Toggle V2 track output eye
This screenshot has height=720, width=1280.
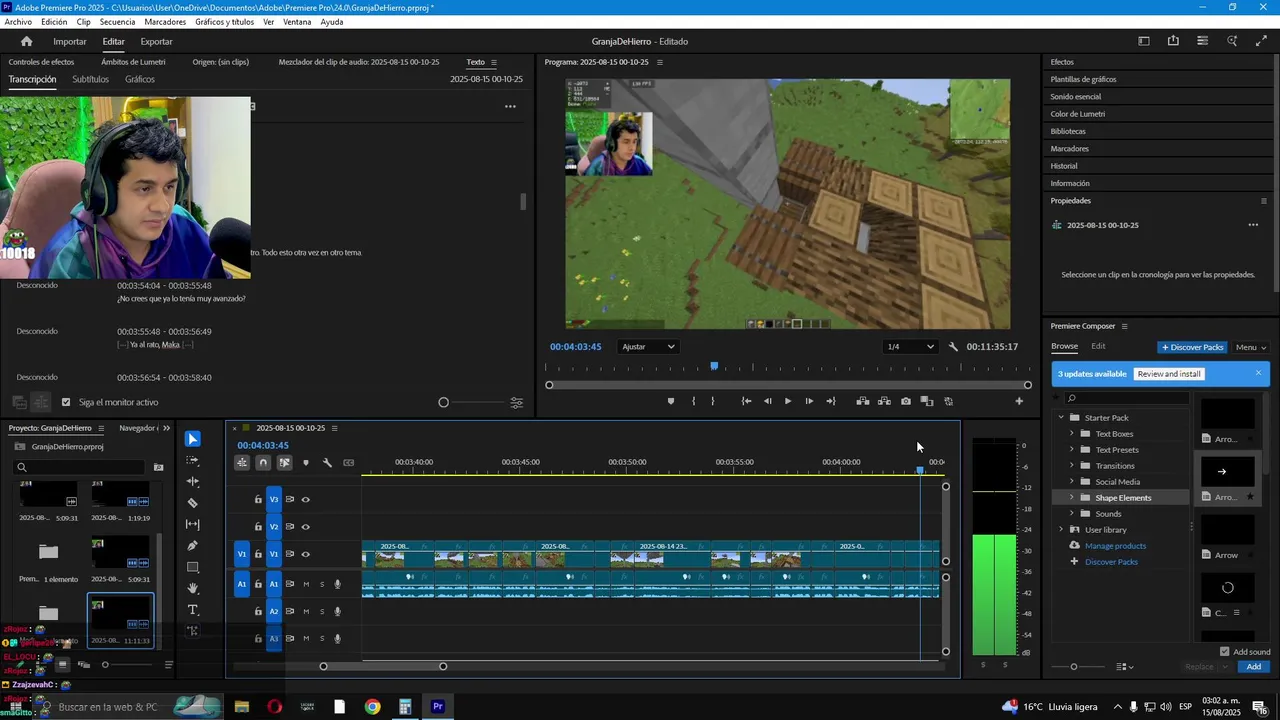(x=306, y=527)
